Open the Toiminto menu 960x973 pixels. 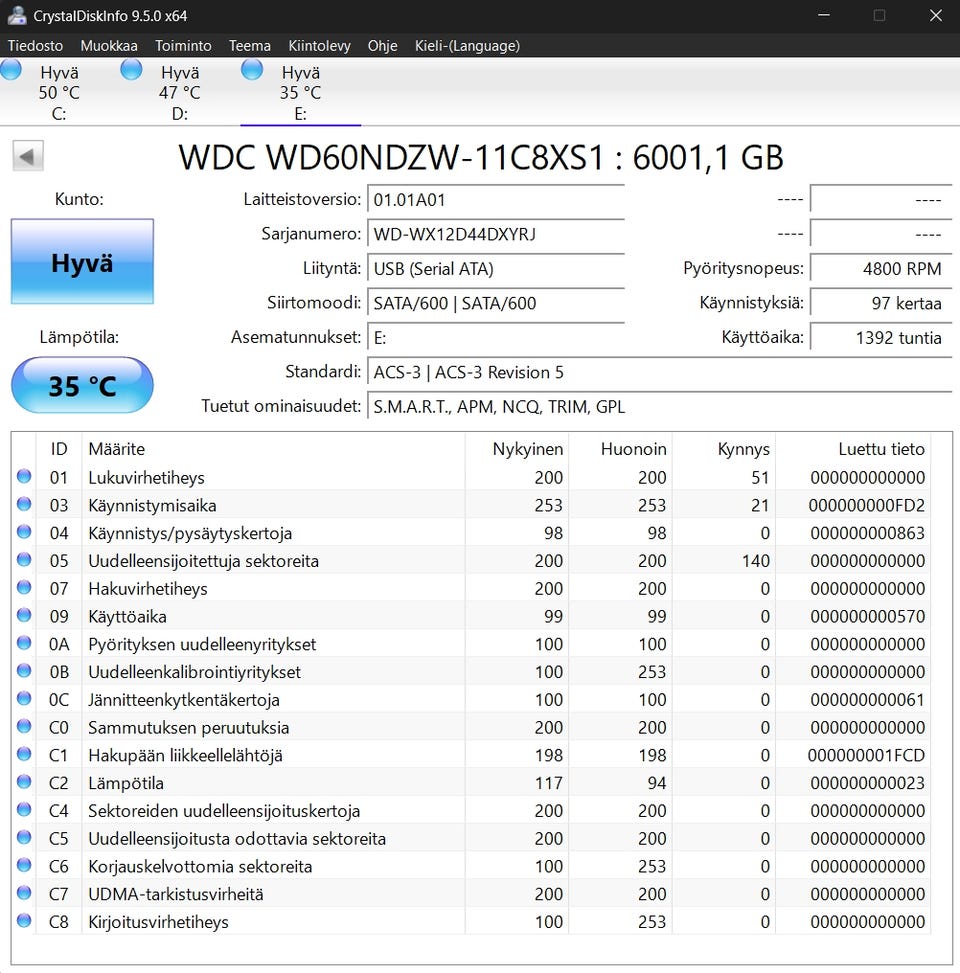pos(183,46)
